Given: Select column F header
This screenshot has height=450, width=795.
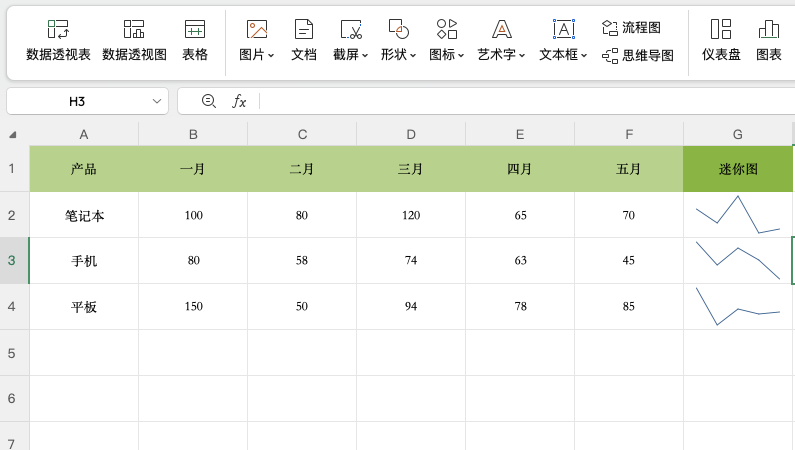Looking at the screenshot, I should 629,134.
